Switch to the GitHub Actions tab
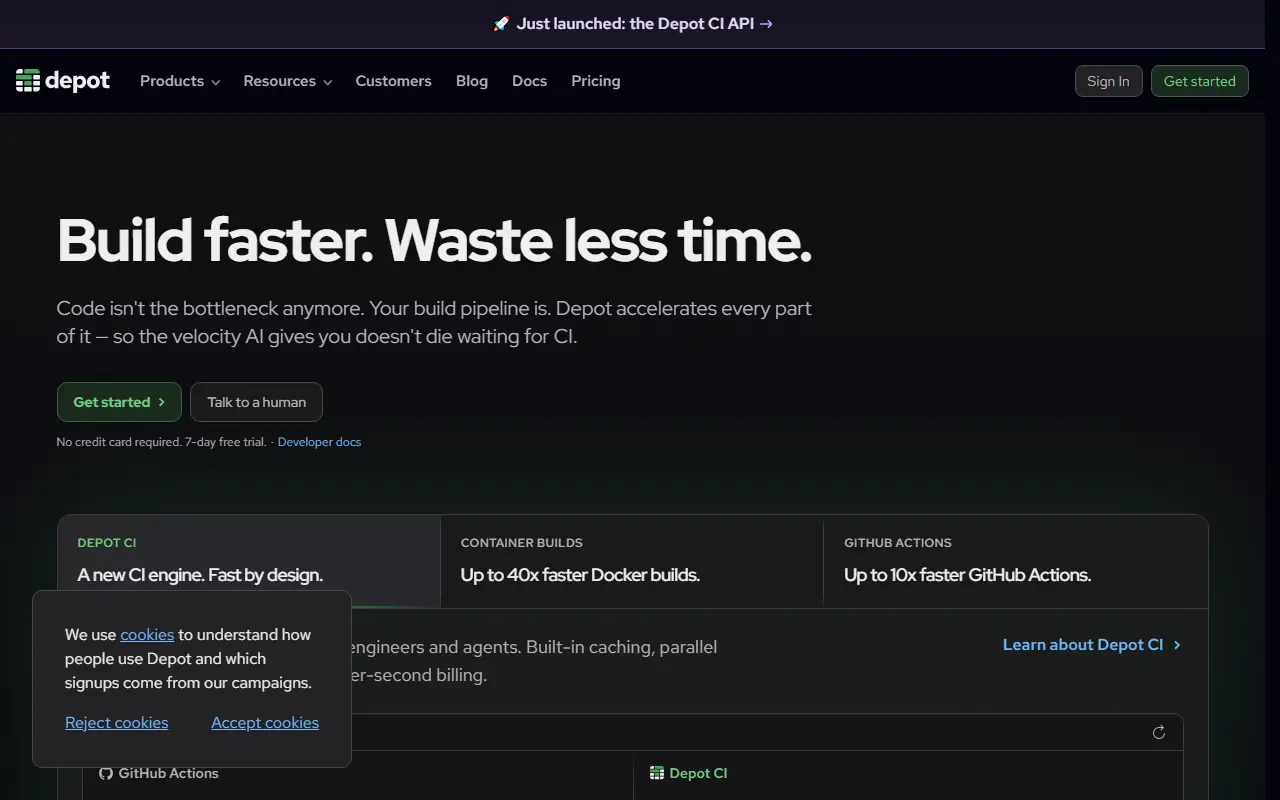Image resolution: width=1280 pixels, height=800 pixels. point(1016,561)
